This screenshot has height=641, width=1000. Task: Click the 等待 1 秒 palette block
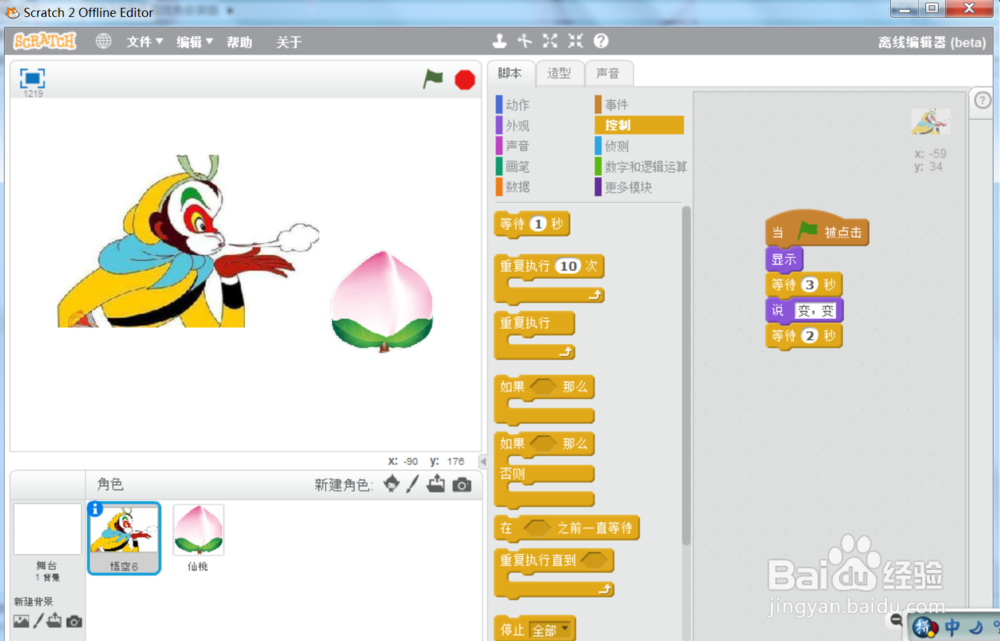click(532, 225)
